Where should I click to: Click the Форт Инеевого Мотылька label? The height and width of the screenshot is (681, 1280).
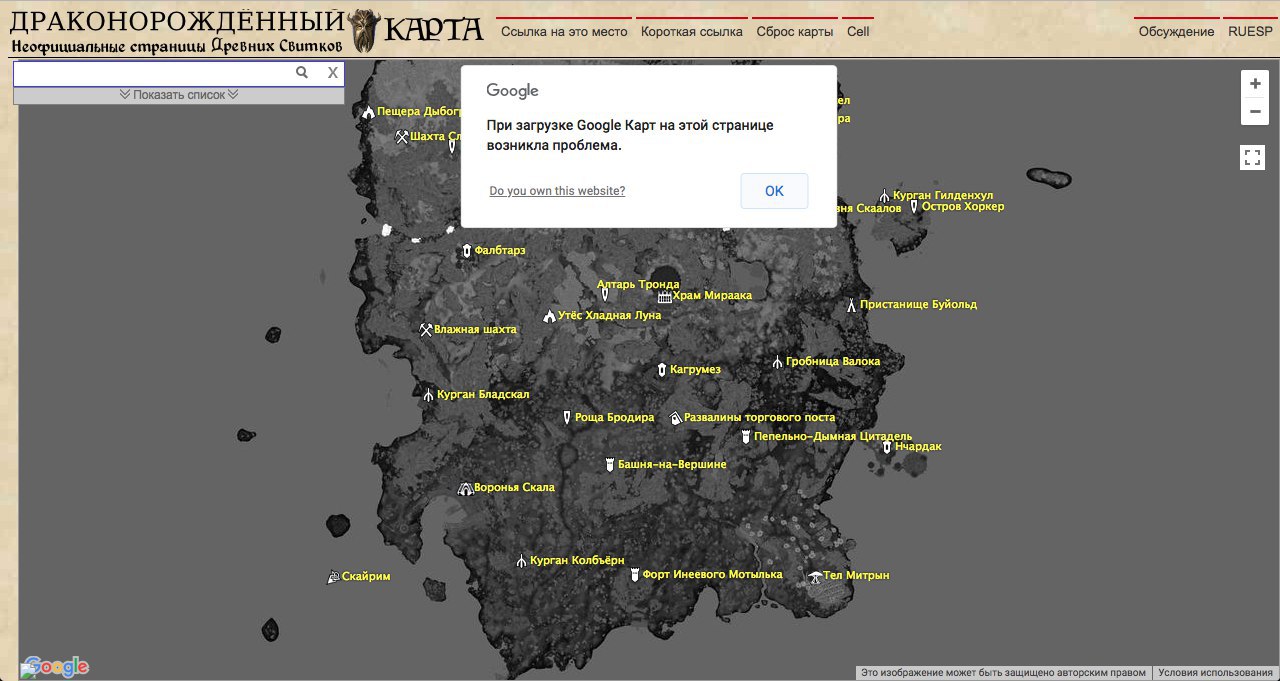712,575
